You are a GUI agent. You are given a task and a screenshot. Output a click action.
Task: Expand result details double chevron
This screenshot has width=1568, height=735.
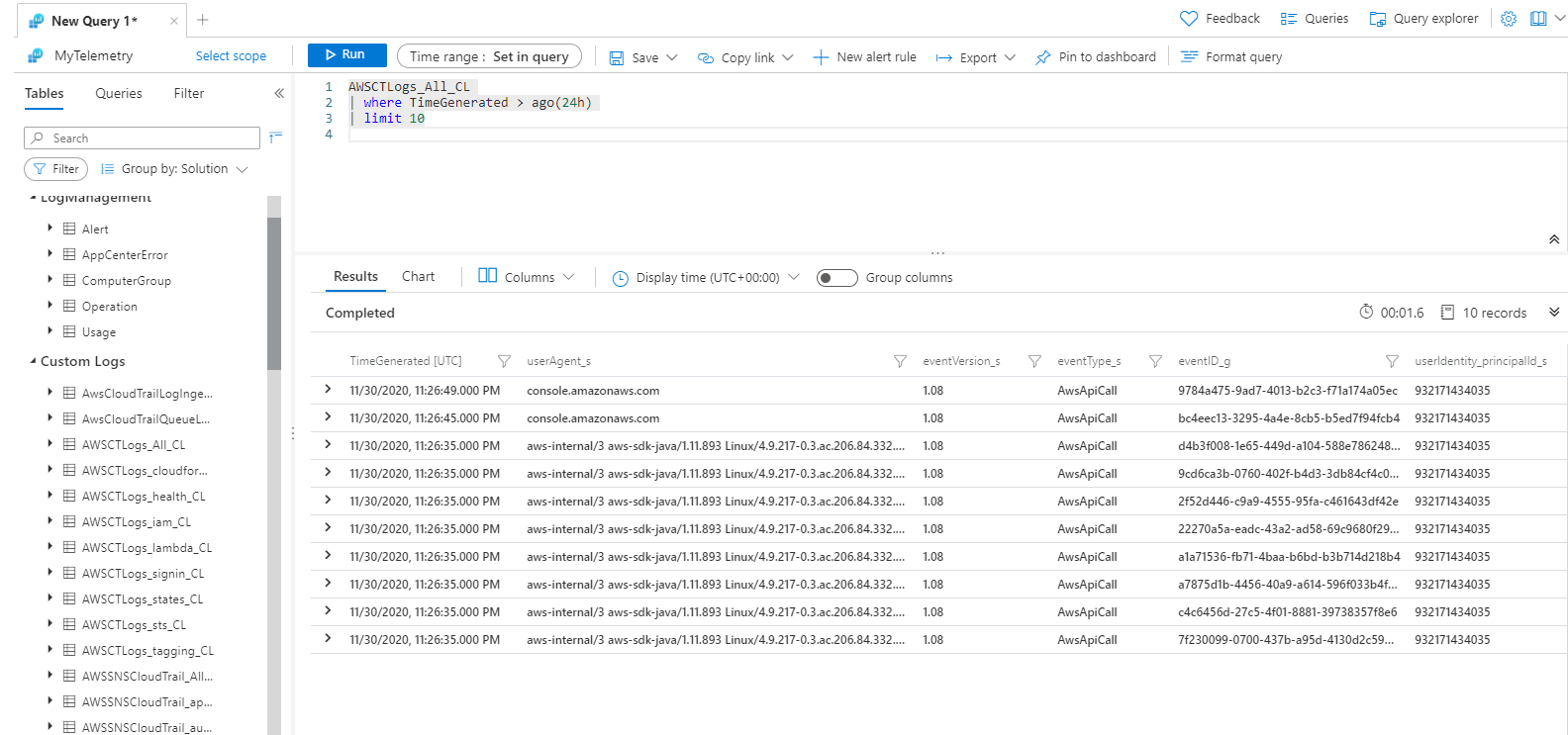[x=1554, y=313]
